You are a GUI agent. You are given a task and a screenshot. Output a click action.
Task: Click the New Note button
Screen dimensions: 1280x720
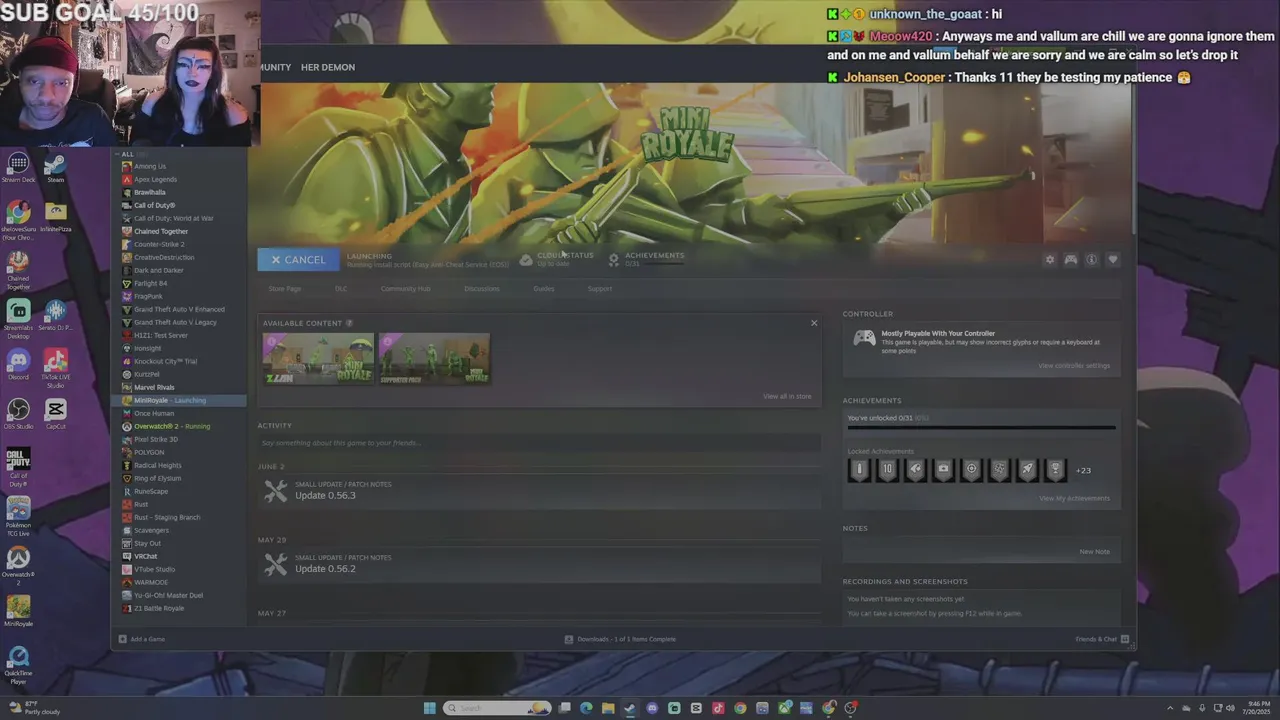(1094, 552)
